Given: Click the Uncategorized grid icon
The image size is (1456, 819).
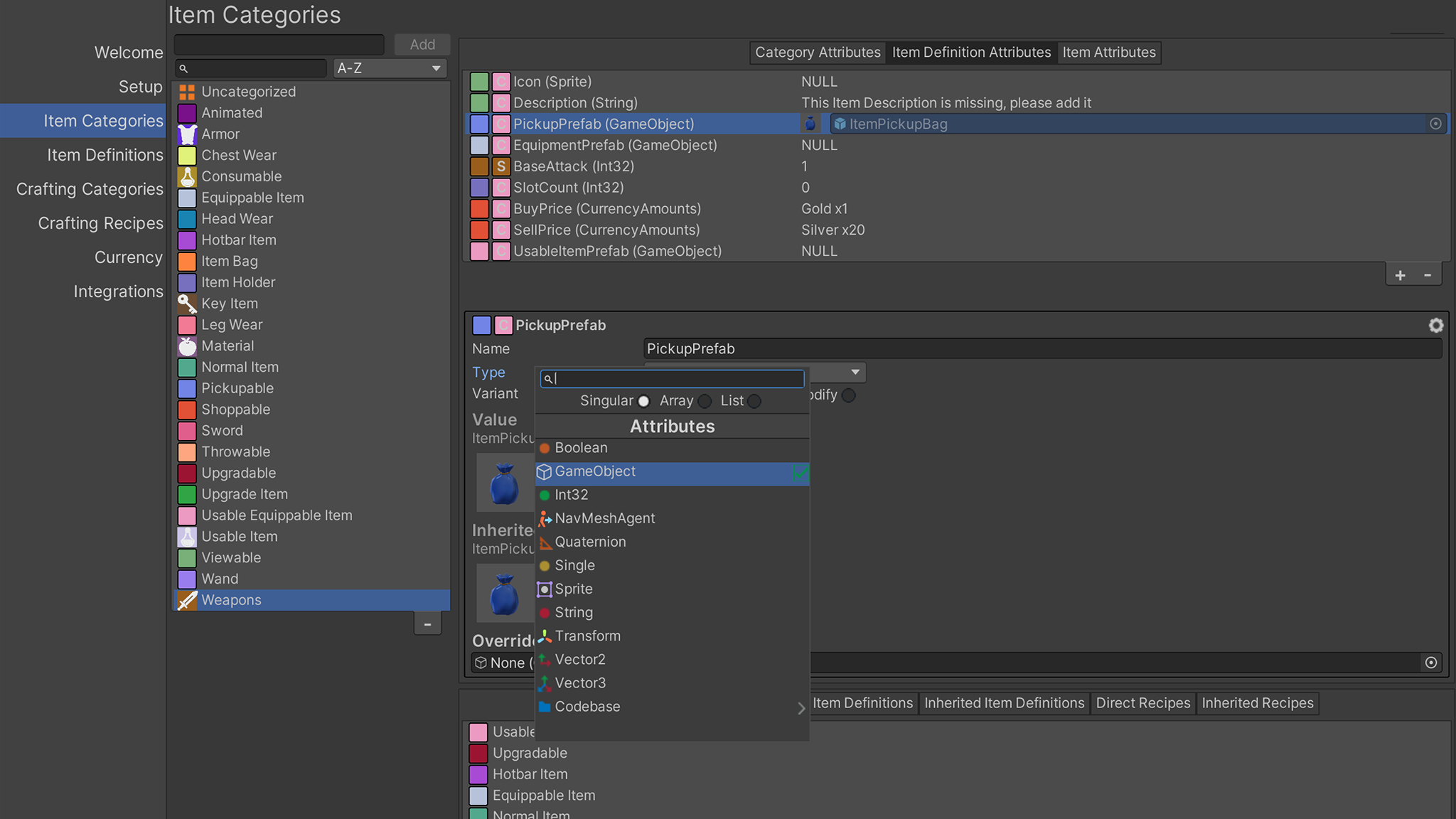Looking at the screenshot, I should pyautogui.click(x=187, y=91).
